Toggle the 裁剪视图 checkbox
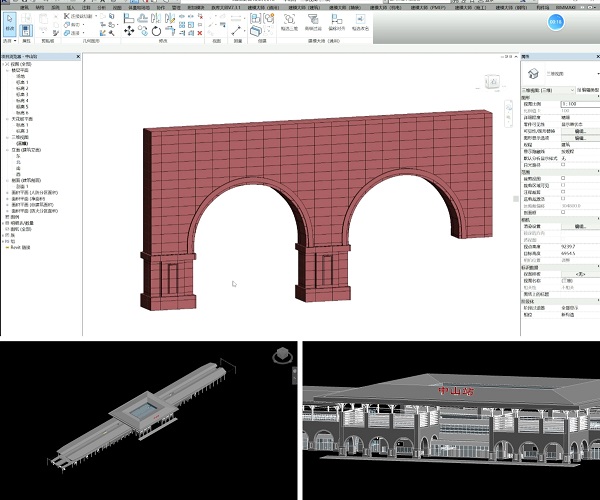Screen dimensions: 600x500 click(563, 178)
